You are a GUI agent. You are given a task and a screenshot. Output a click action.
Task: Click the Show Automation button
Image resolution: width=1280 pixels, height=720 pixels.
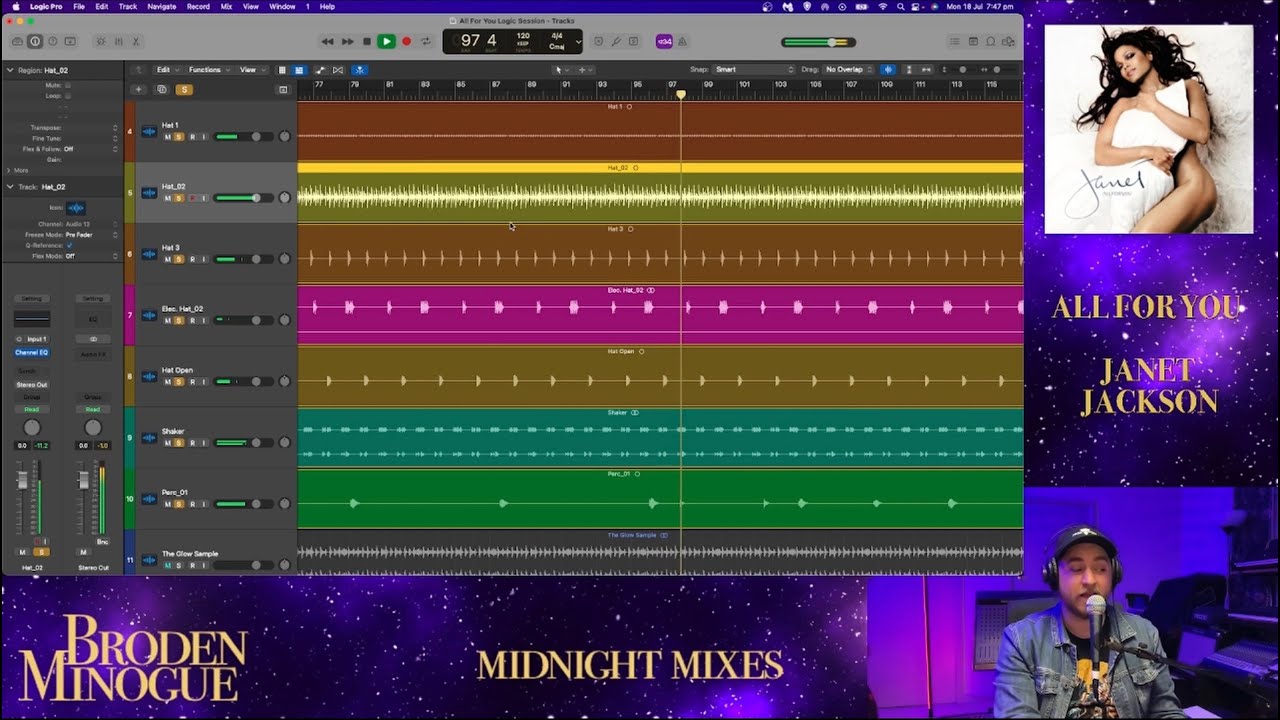click(x=320, y=70)
